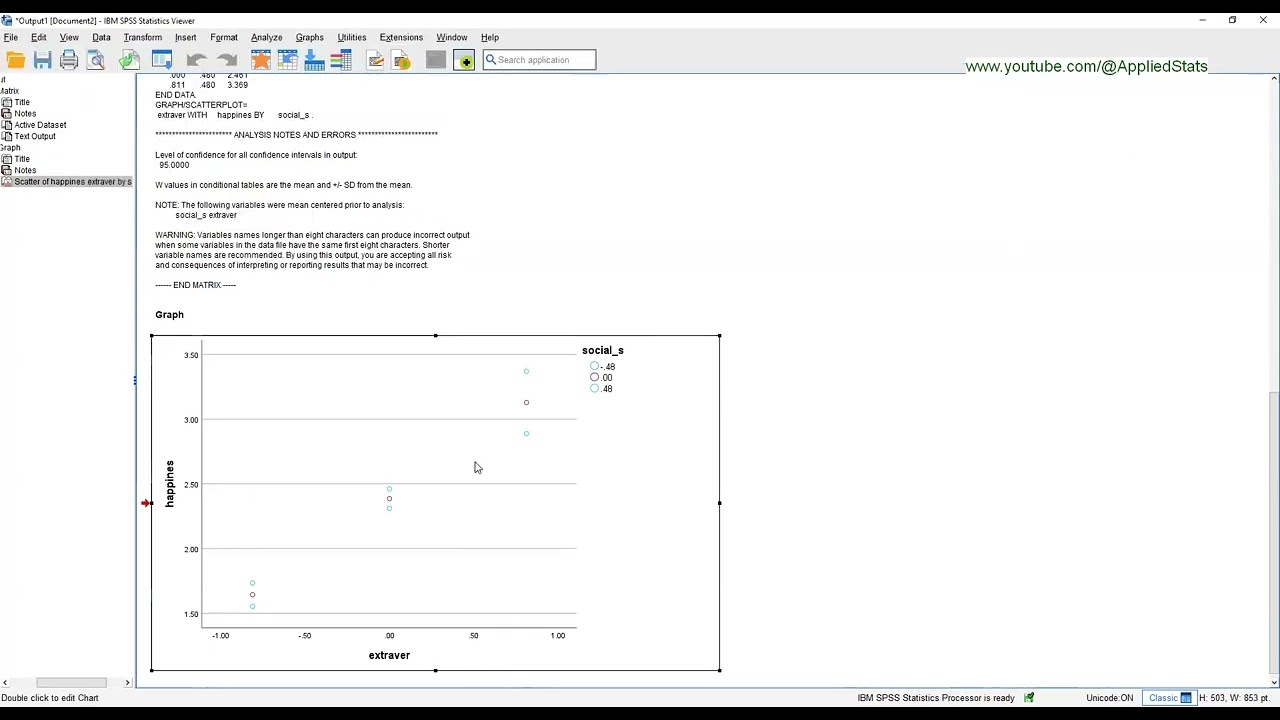Open the Recall recent dialogs icon

(162, 60)
